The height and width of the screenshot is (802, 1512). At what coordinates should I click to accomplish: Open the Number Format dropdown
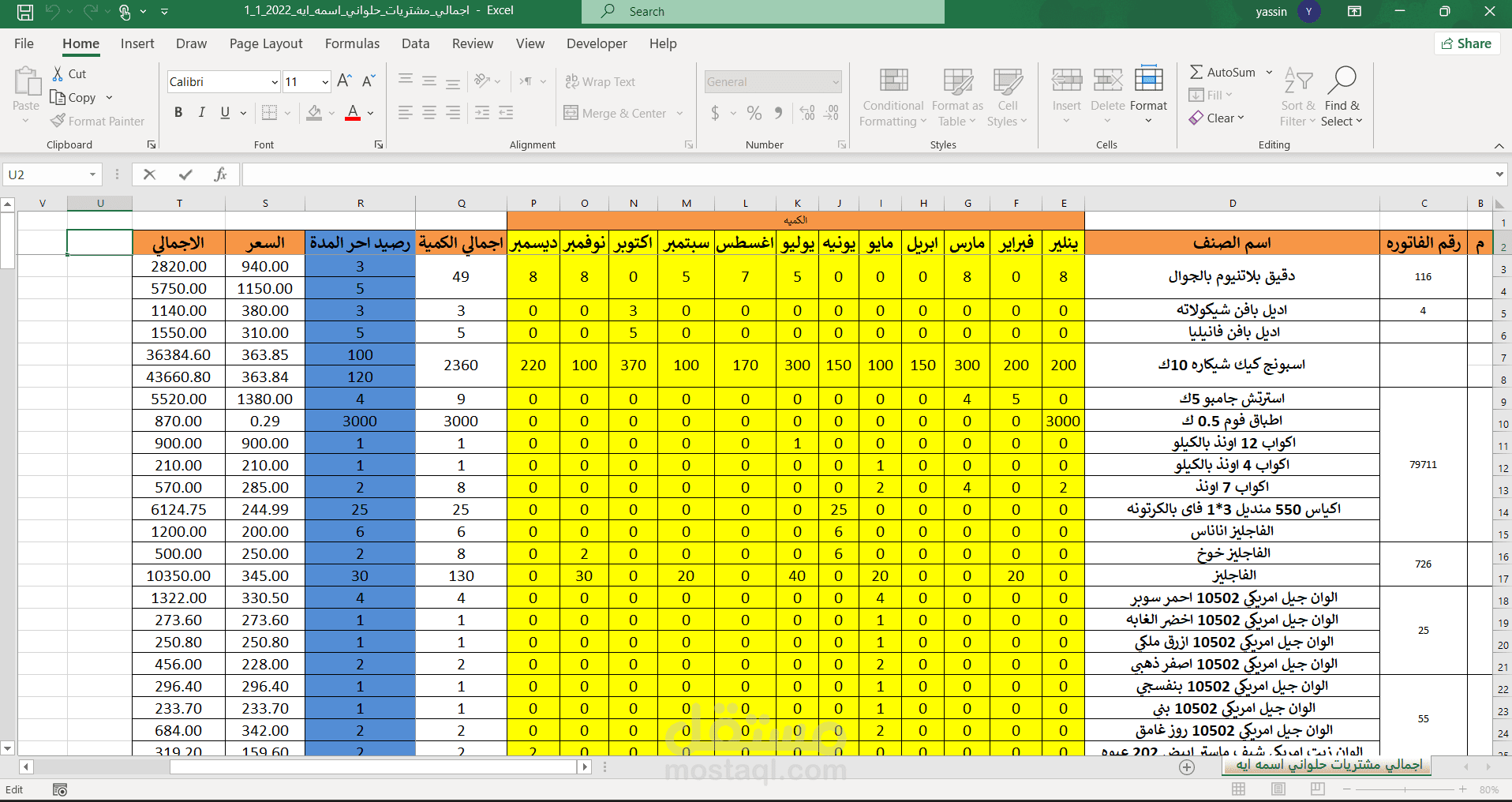834,81
